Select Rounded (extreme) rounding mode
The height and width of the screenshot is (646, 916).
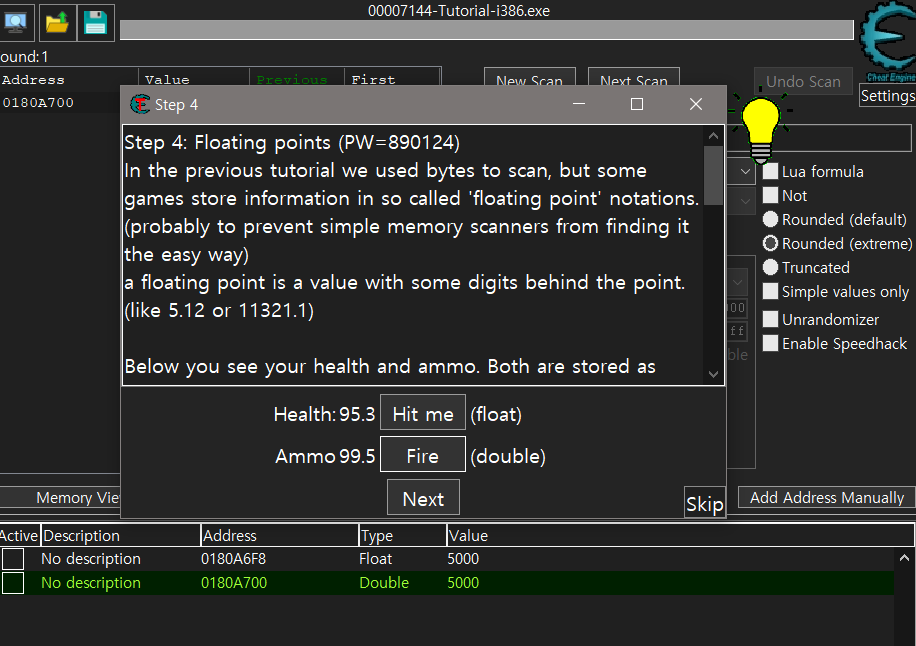[x=771, y=243]
